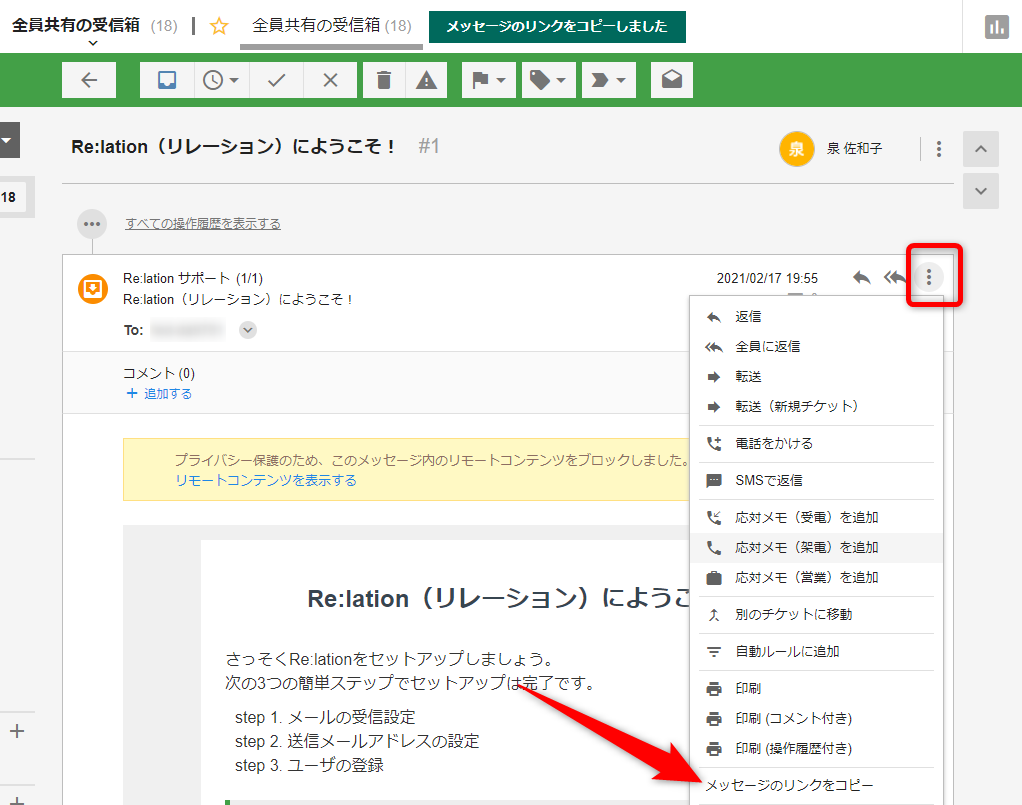Select 別のチケットに移動 menu item
This screenshot has width=1022, height=805.
[816, 615]
